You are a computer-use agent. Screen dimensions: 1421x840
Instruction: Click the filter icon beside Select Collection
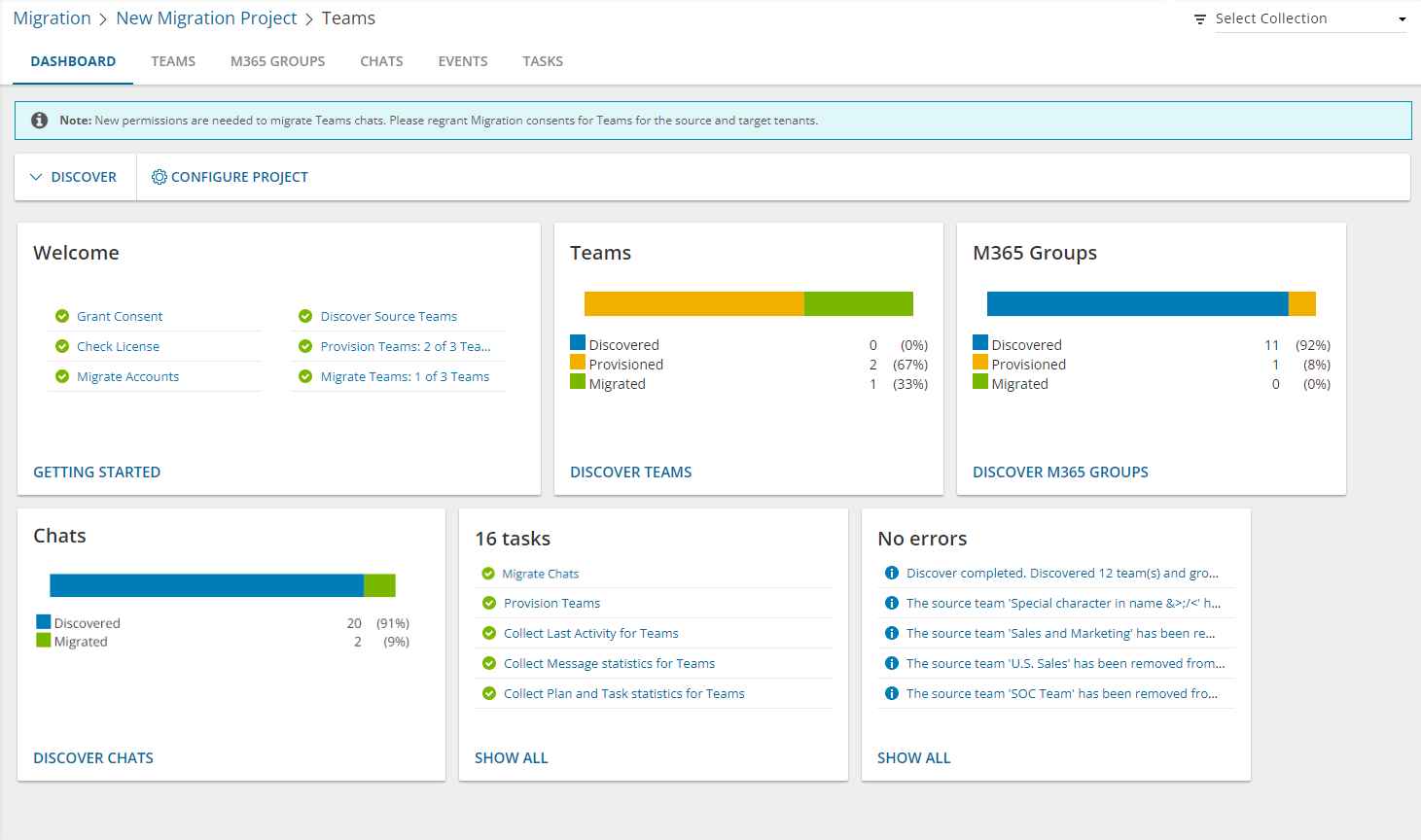pos(1200,19)
